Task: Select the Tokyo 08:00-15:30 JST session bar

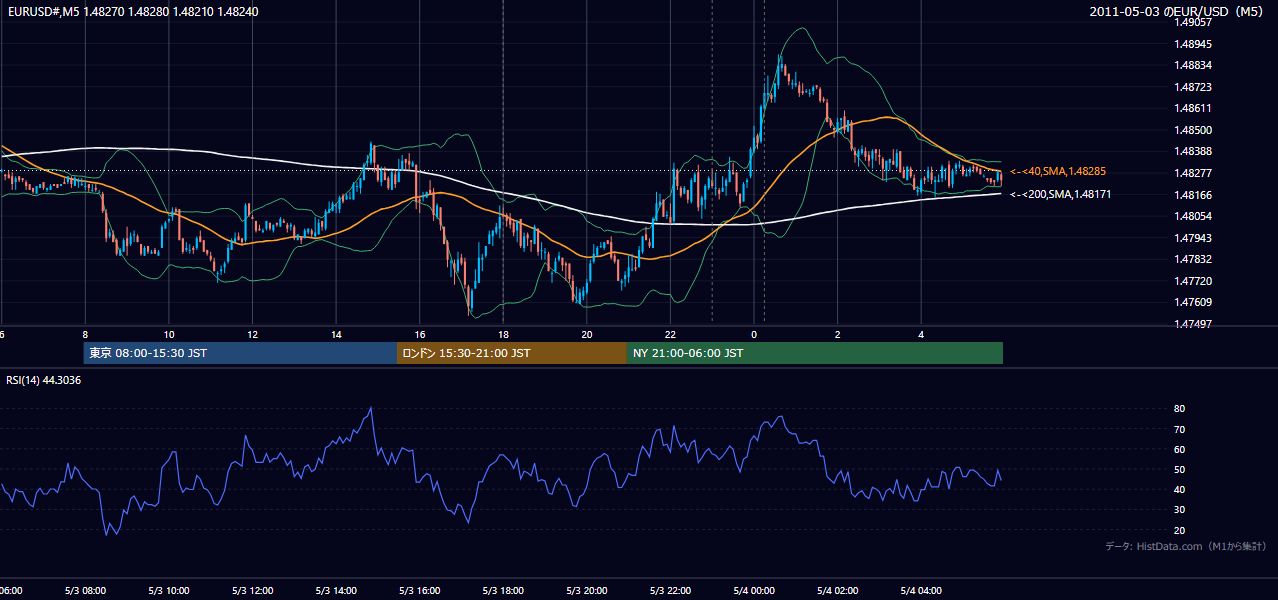Action: pos(240,353)
